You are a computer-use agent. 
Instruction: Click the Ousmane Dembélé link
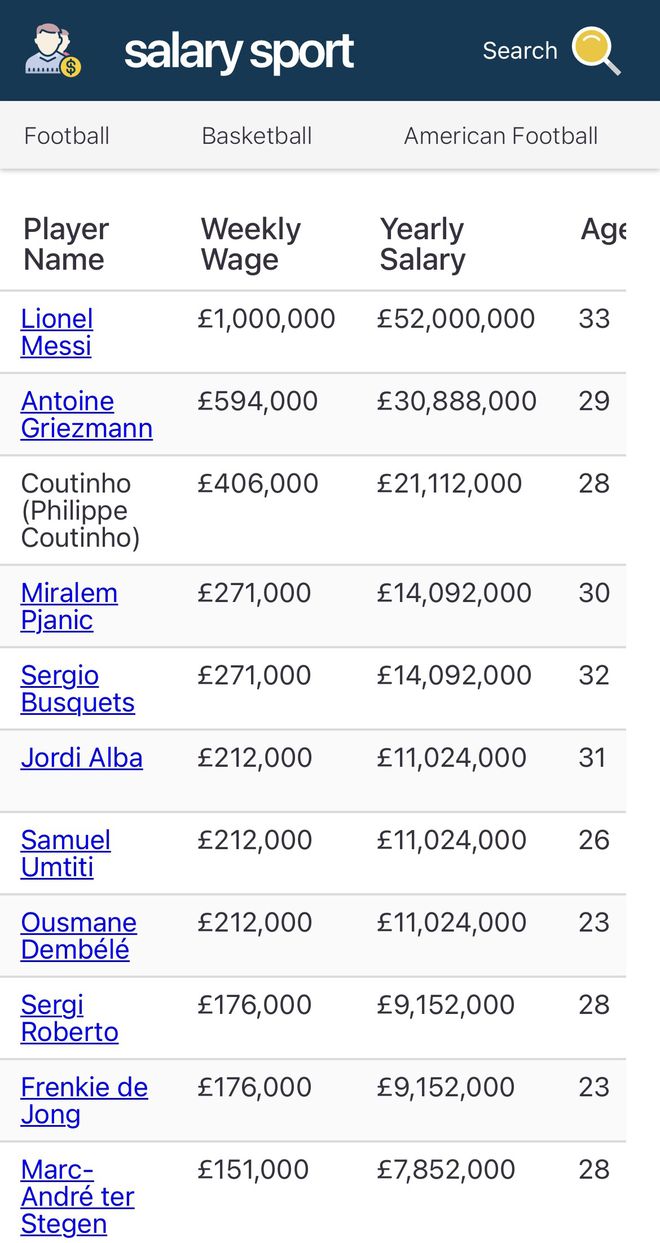point(79,936)
